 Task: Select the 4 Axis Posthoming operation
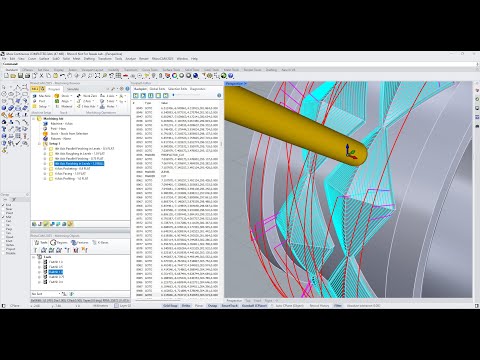(x=72, y=169)
